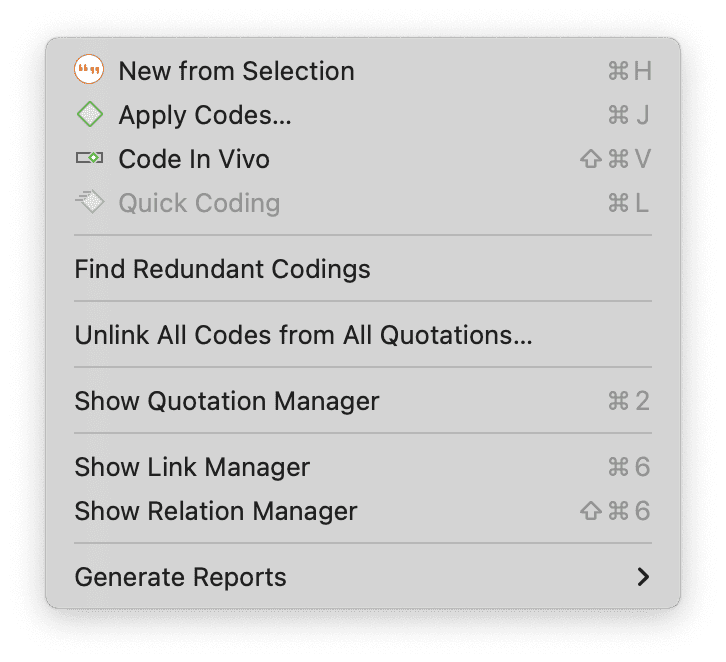Image resolution: width=726 pixels, height=662 pixels.
Task: Open the Generate Reports submenu
Action: coord(363,577)
